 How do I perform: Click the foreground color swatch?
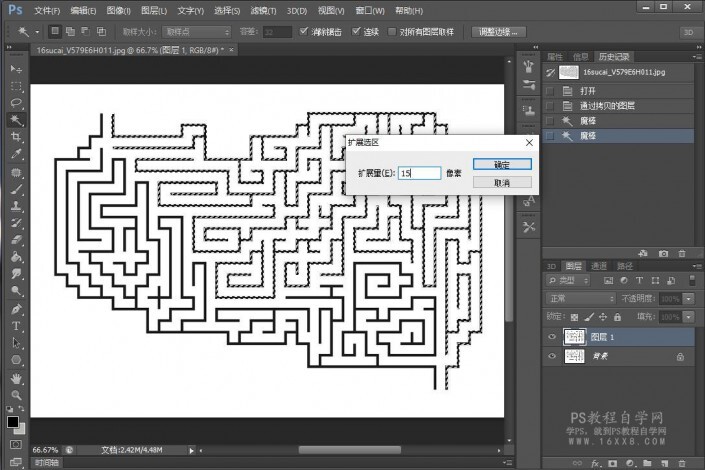13,421
